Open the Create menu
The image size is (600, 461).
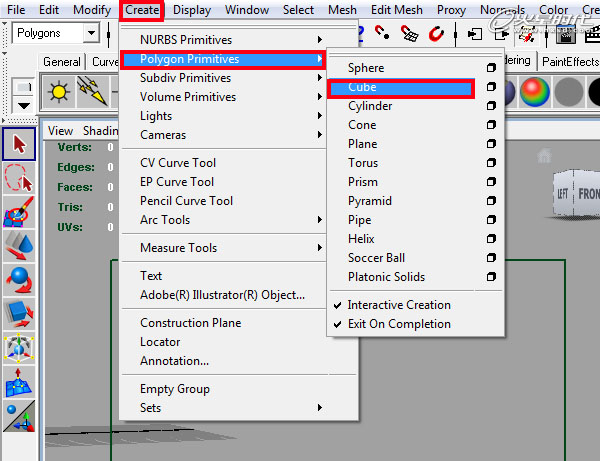tap(142, 10)
